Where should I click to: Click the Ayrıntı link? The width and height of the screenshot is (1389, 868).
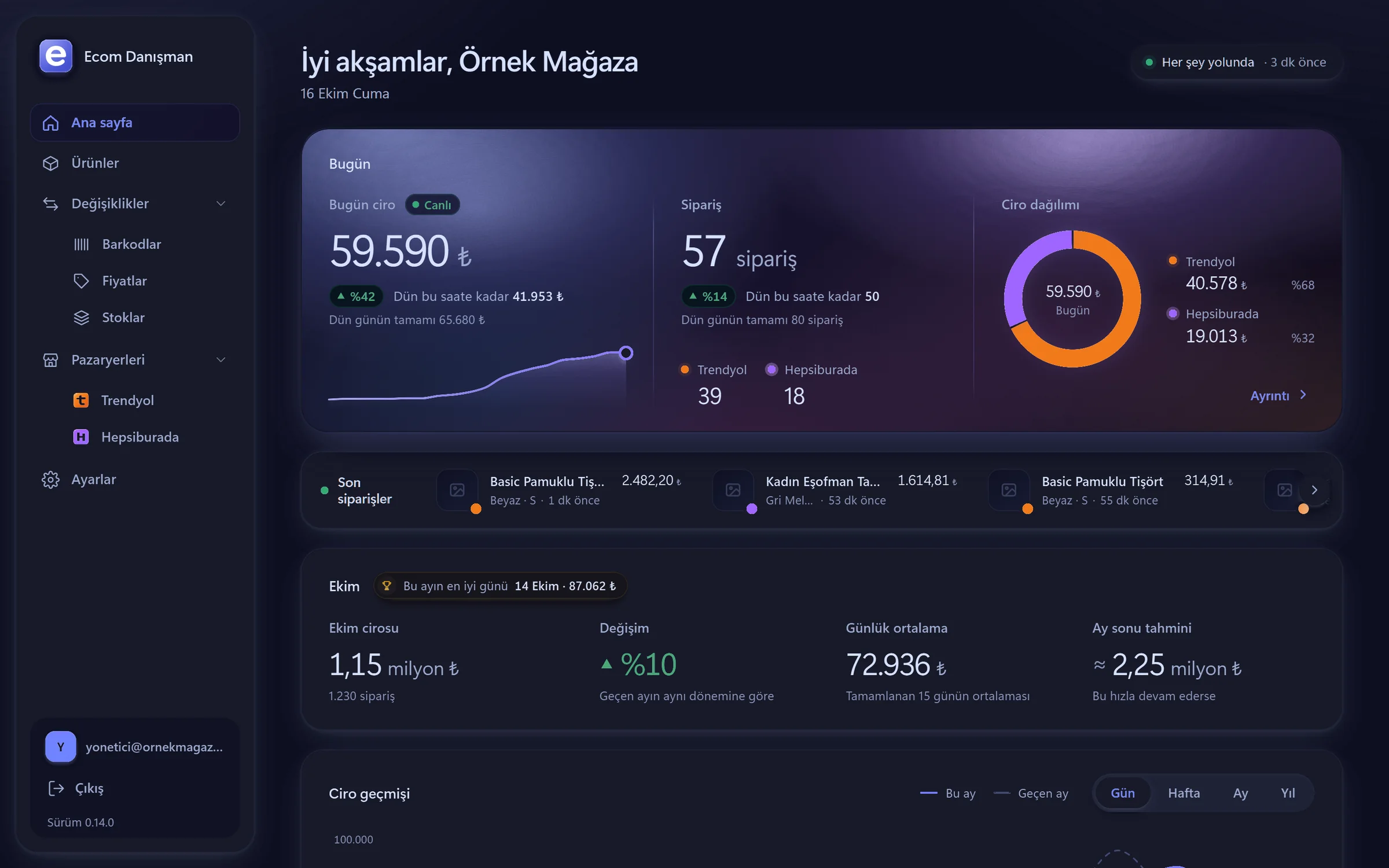[x=1278, y=395]
